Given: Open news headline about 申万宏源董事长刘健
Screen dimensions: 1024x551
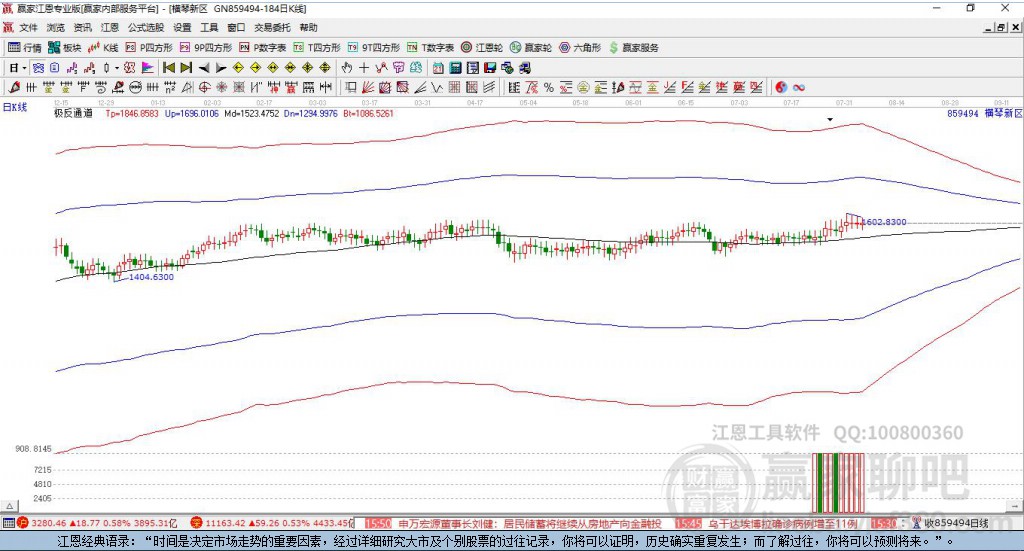Looking at the screenshot, I should pos(530,524).
